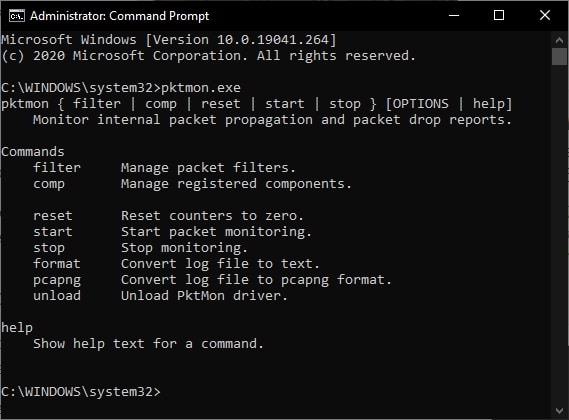
Task: Click the 'comp' command in Commands list
Action: point(49,184)
